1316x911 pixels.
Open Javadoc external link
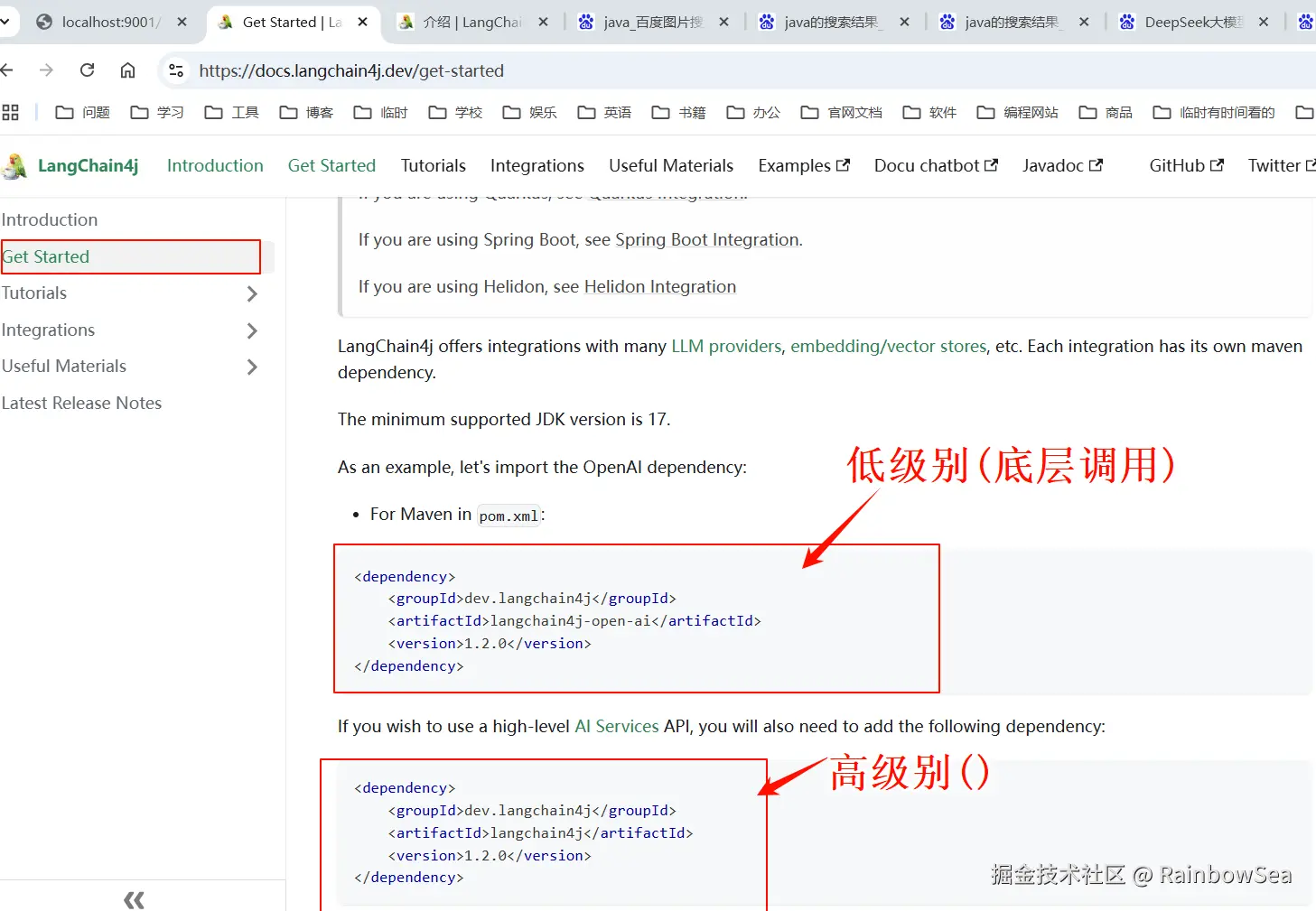[x=1062, y=165]
